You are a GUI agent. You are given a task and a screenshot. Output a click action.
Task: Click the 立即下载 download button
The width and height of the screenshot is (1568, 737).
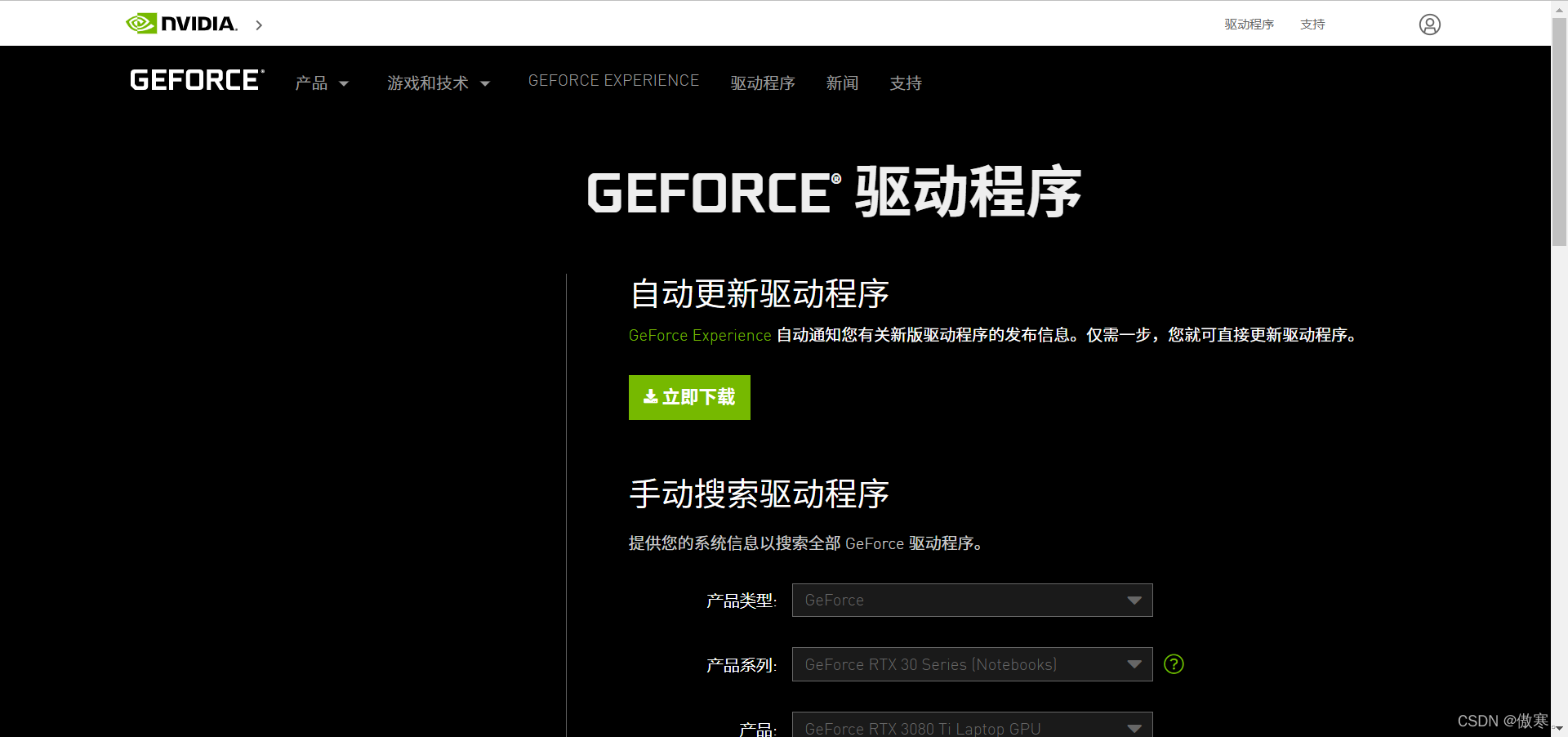tap(689, 397)
